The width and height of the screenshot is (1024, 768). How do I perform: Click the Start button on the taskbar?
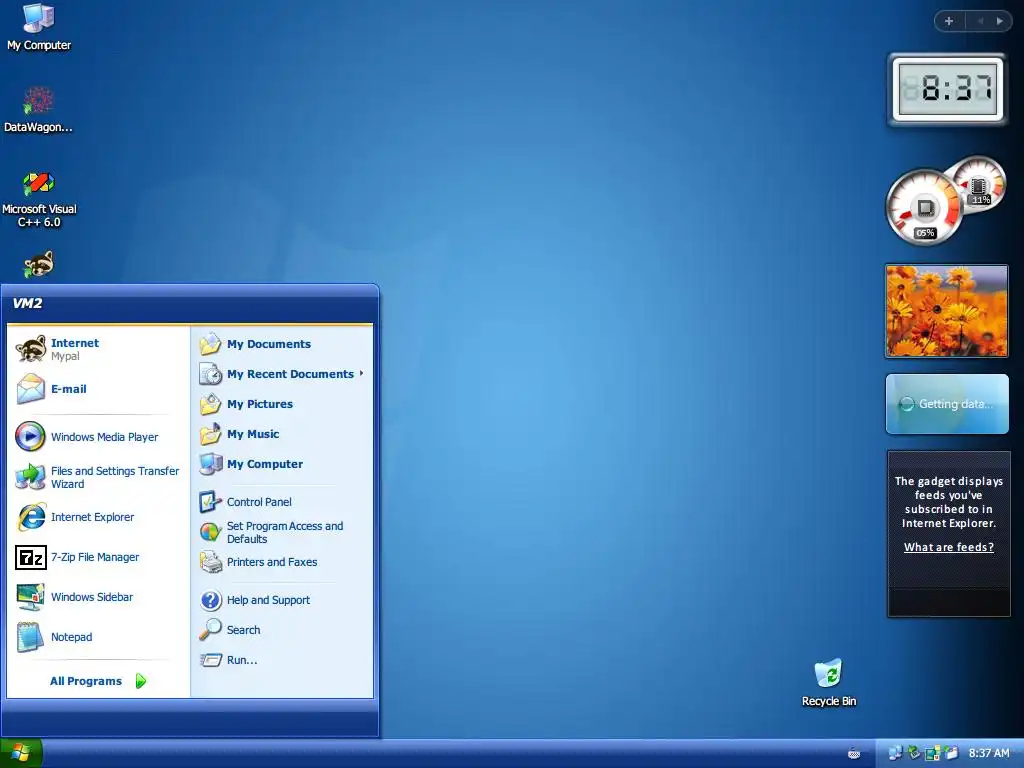pyautogui.click(x=21, y=754)
